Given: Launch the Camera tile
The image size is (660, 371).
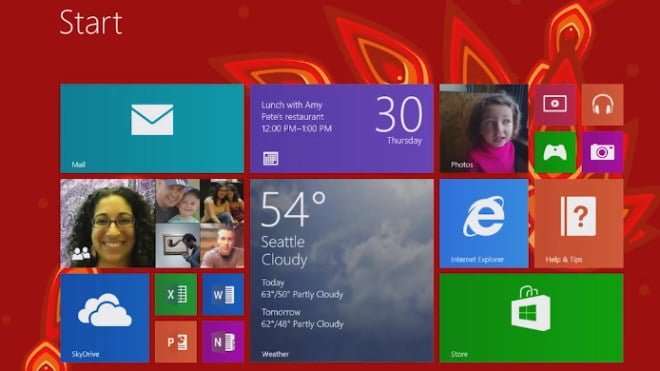Looking at the screenshot, I should [602, 152].
